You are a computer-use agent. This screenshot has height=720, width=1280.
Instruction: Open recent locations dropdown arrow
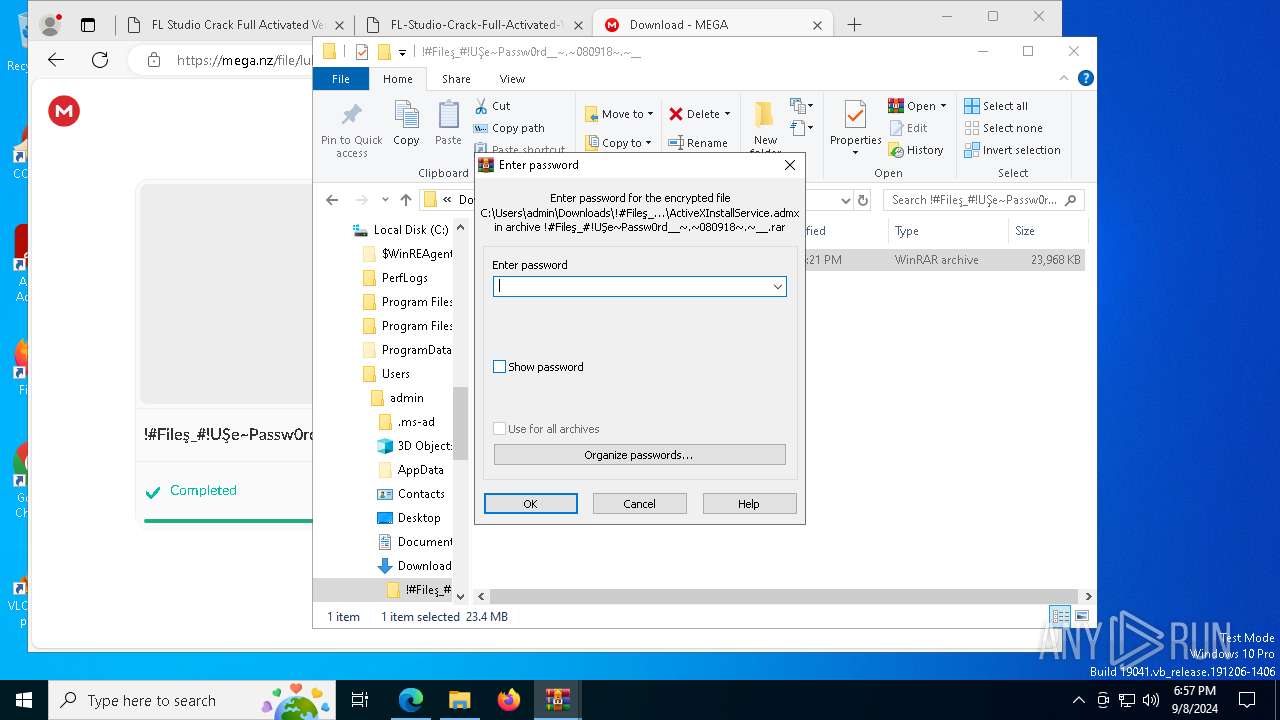point(385,200)
